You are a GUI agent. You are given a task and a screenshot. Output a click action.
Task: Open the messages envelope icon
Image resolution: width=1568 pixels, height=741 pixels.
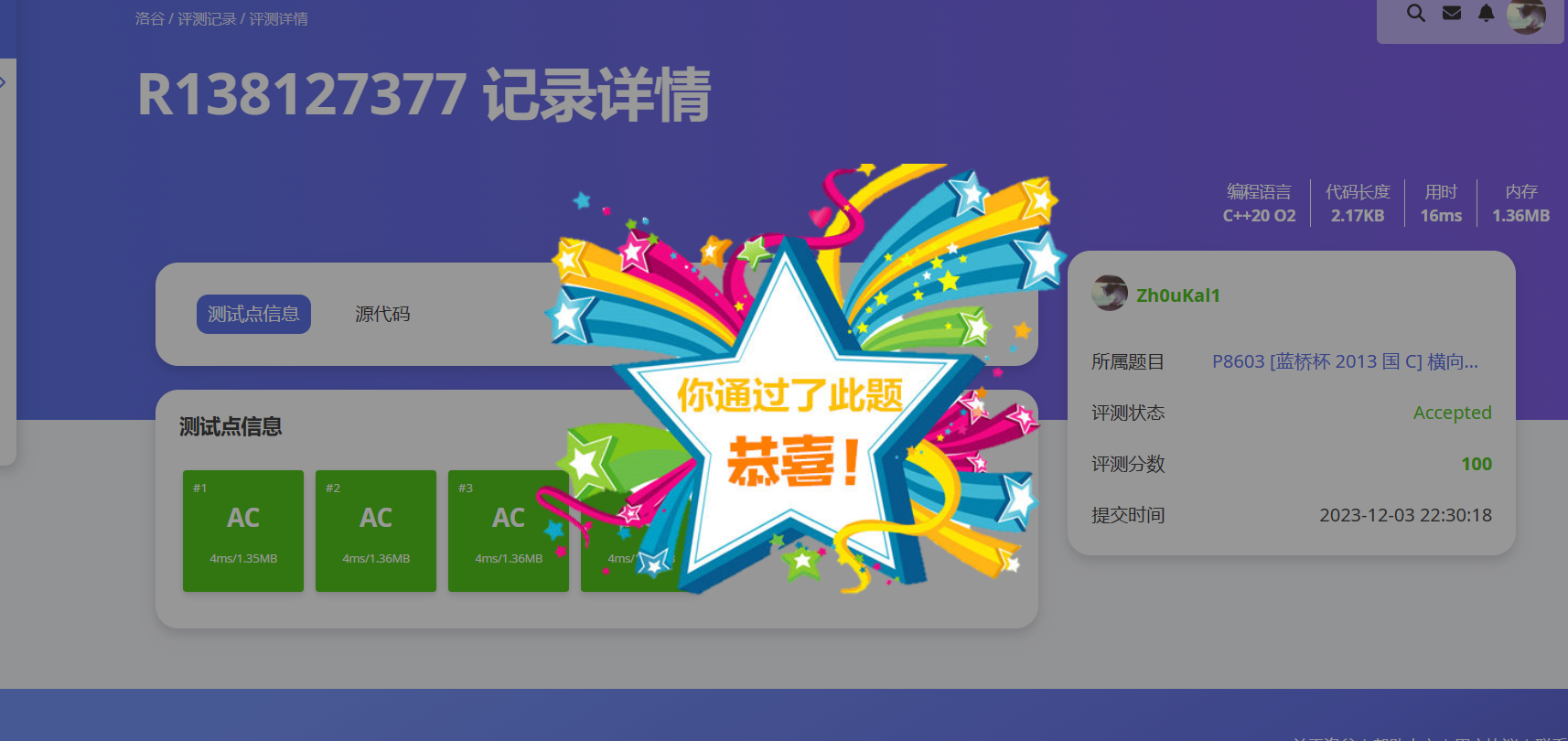[x=1451, y=13]
